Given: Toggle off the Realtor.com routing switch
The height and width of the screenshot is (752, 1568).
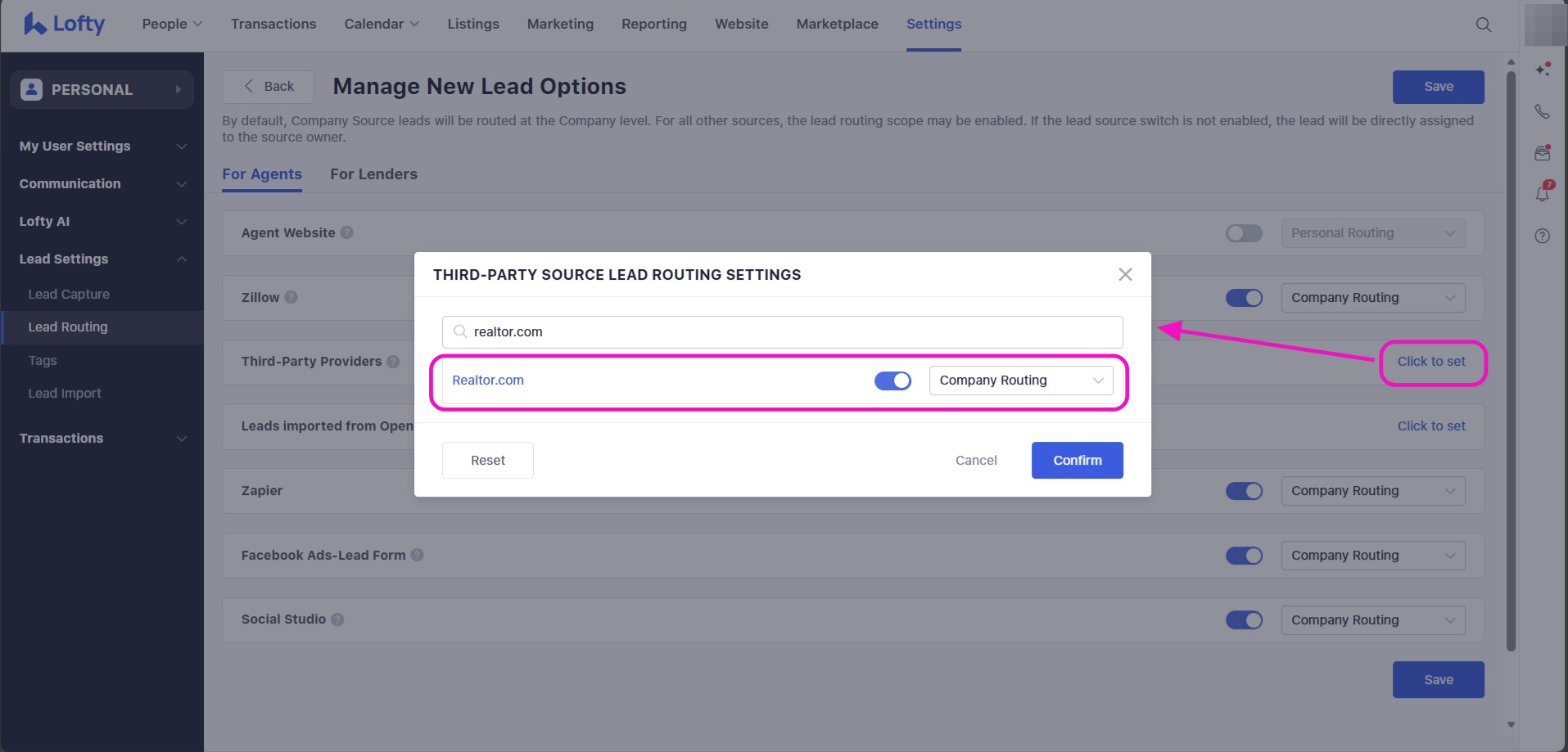Looking at the screenshot, I should pyautogui.click(x=892, y=381).
